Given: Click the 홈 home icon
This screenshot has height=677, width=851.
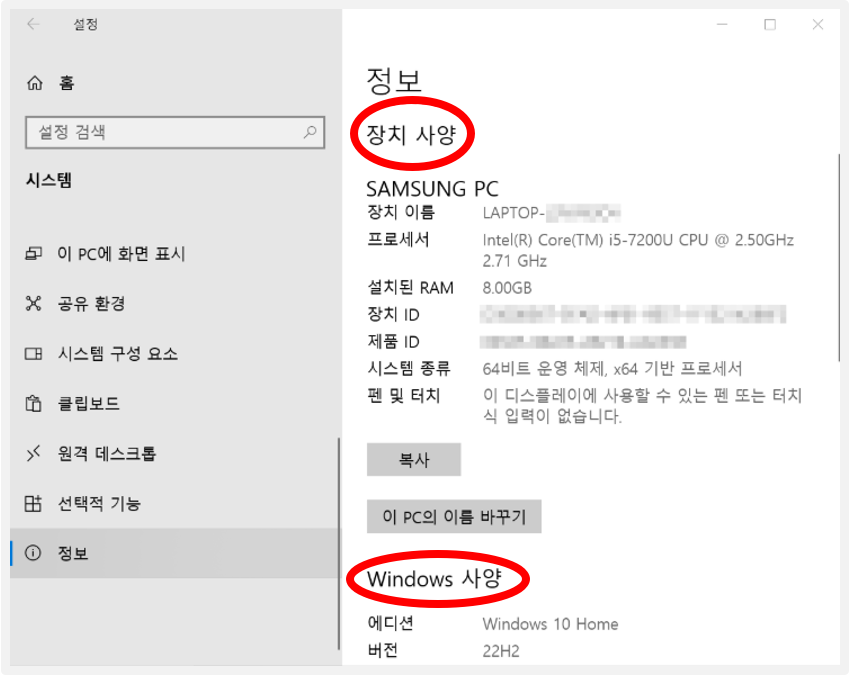Looking at the screenshot, I should point(36,83).
